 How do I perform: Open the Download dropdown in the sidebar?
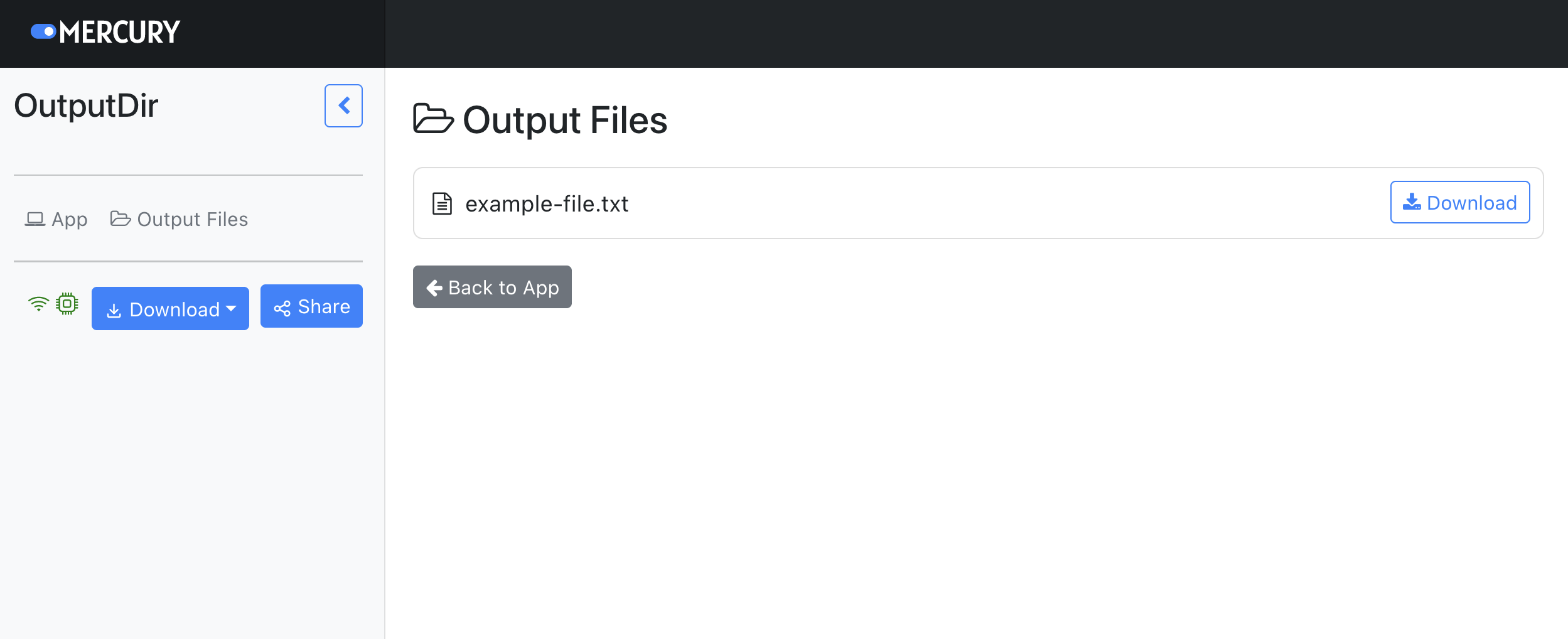coord(170,308)
